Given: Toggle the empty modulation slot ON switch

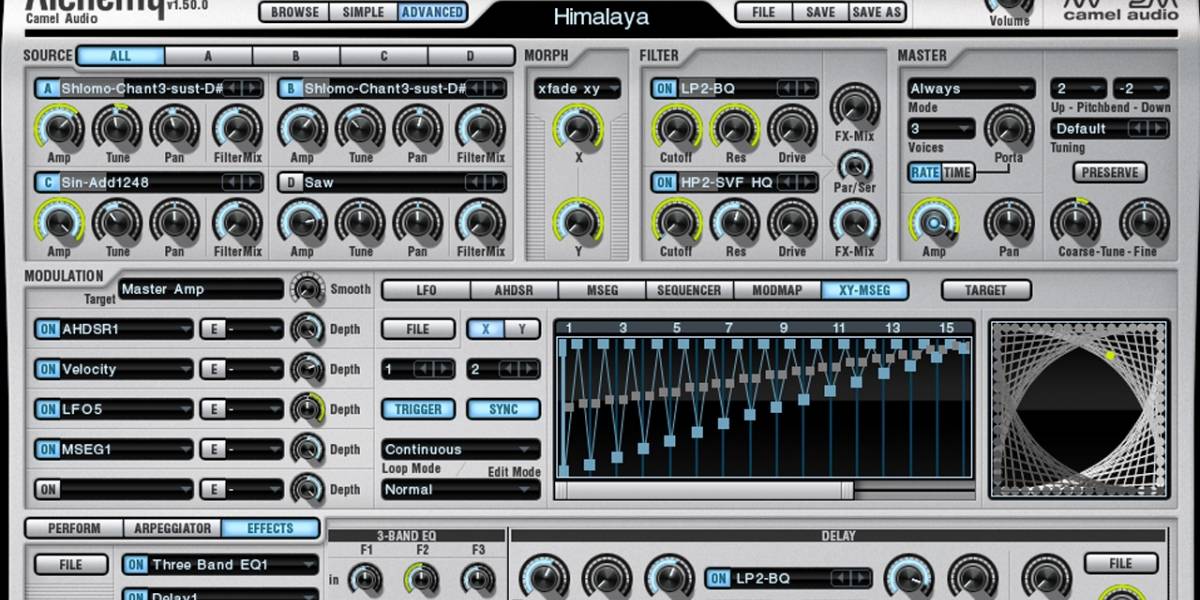Looking at the screenshot, I should tap(48, 489).
